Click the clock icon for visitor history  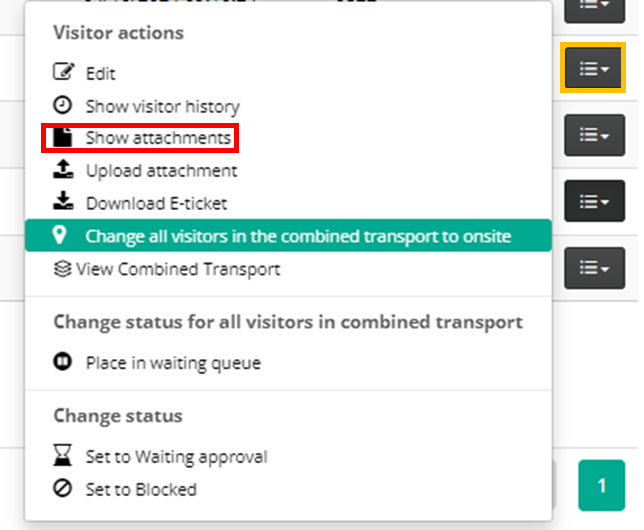click(63, 105)
